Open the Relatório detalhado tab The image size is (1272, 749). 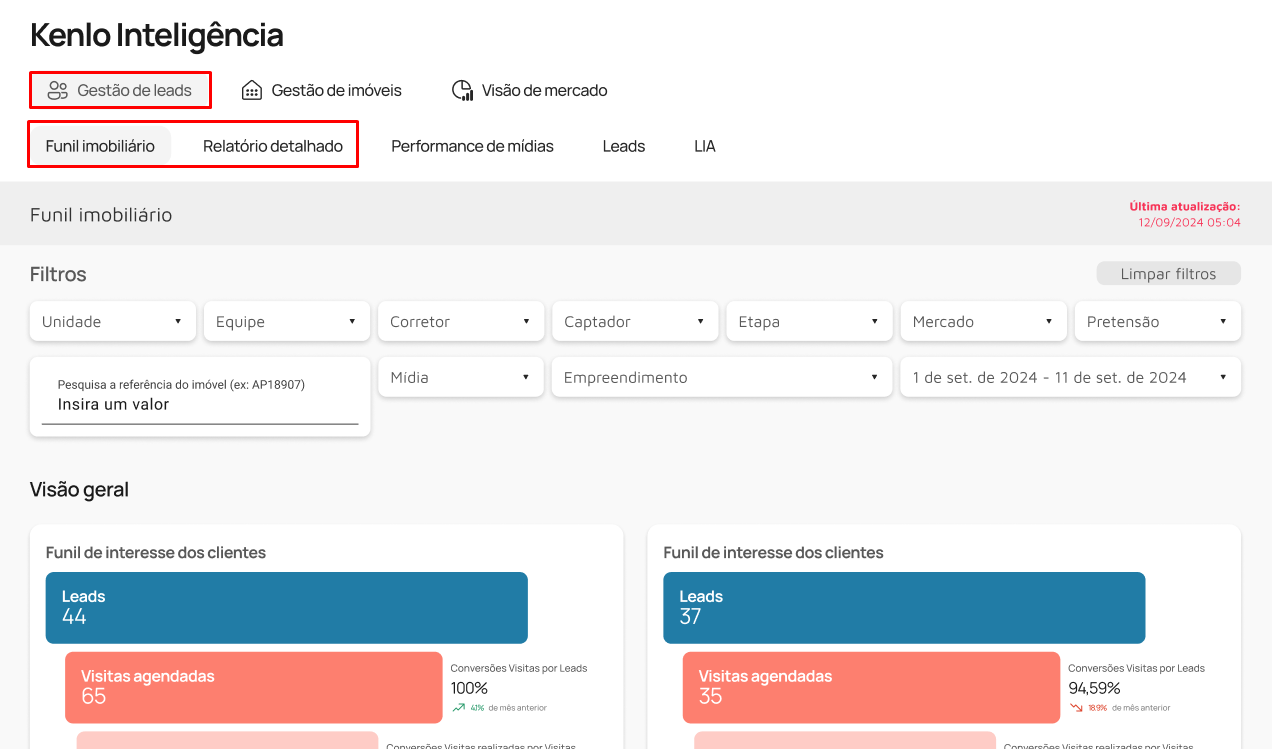tap(273, 146)
